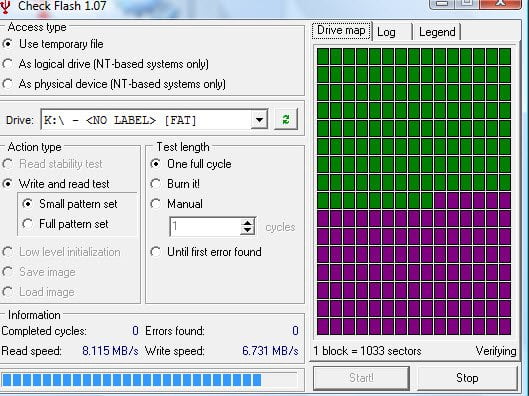529x396 pixels.
Task: Select Manual test length option
Action: [176, 204]
